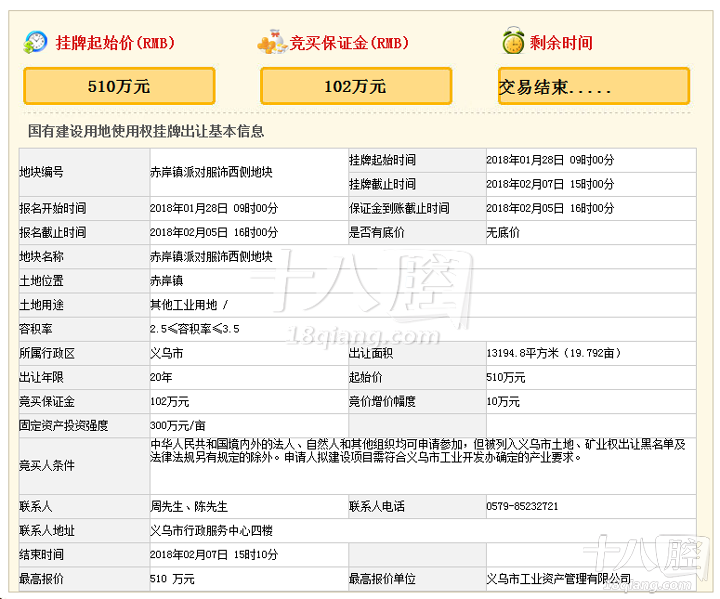Click the 报名开始时间 label
The height and width of the screenshot is (599, 720).
pos(52,208)
